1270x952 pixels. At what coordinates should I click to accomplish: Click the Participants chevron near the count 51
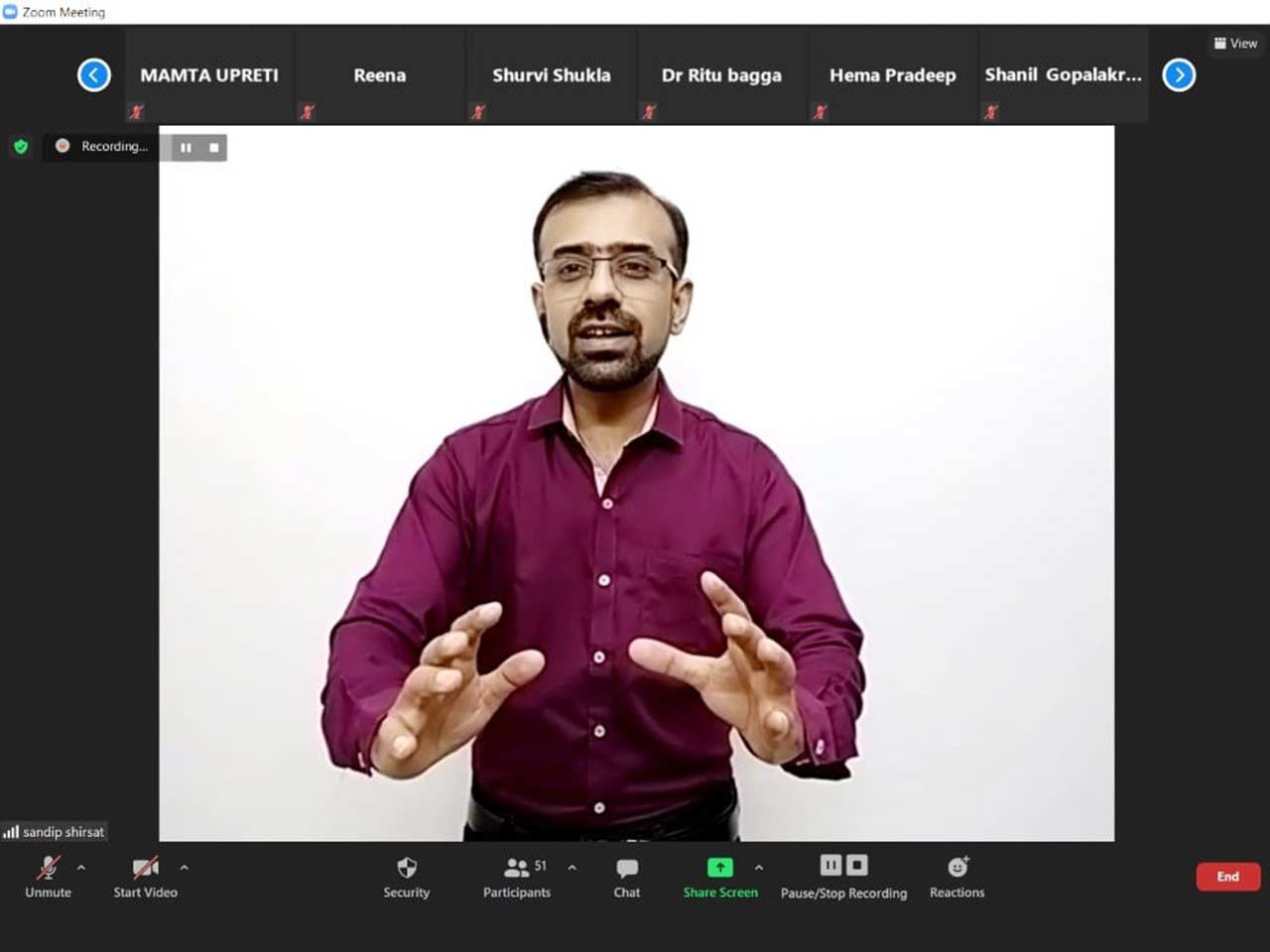pyautogui.click(x=571, y=867)
